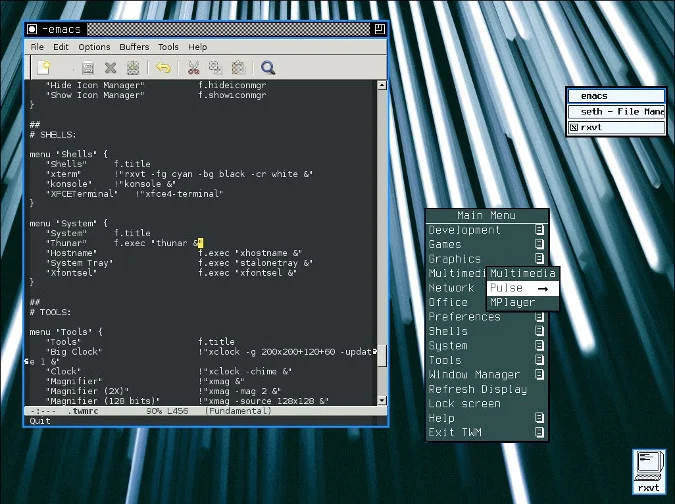The height and width of the screenshot is (504, 675).
Task: Click the scissors Cut icon
Action: click(194, 68)
